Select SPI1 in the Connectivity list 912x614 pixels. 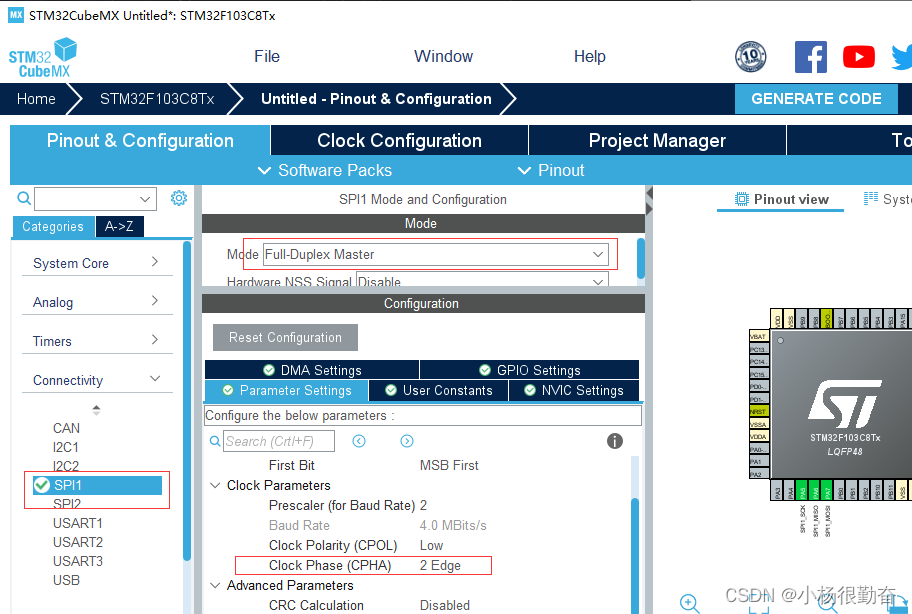click(x=98, y=485)
